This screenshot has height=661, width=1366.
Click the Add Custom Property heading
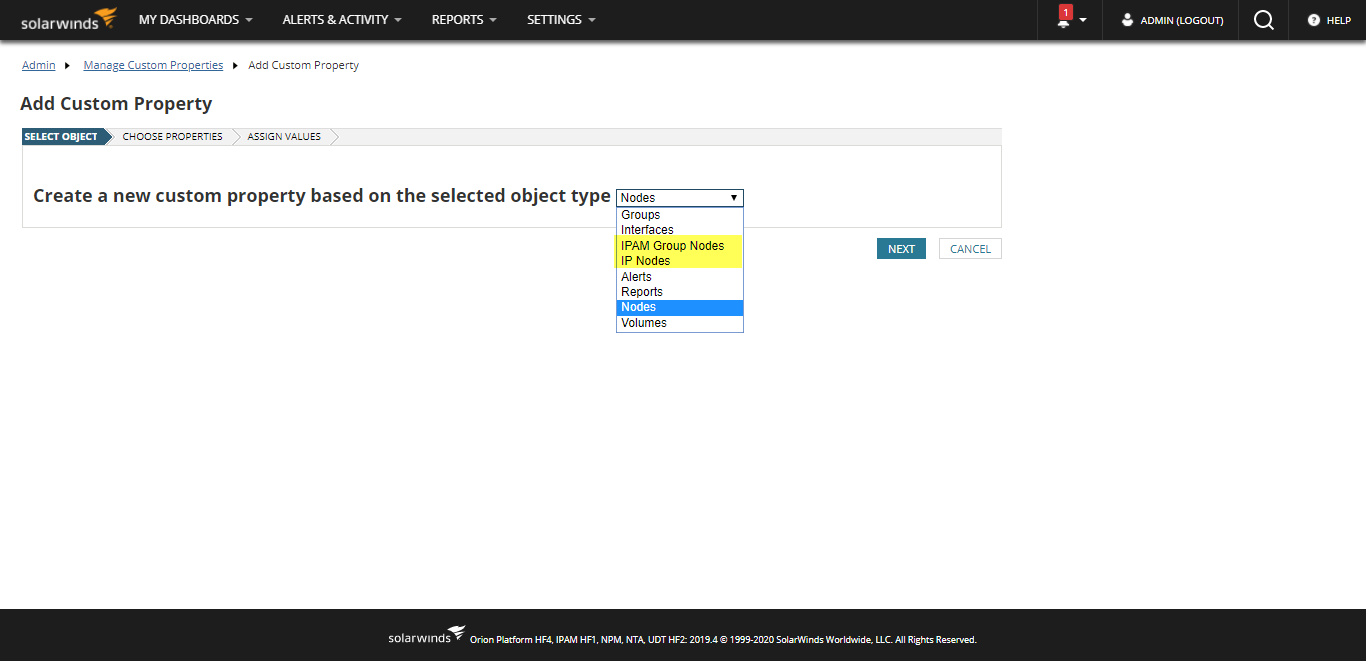116,104
